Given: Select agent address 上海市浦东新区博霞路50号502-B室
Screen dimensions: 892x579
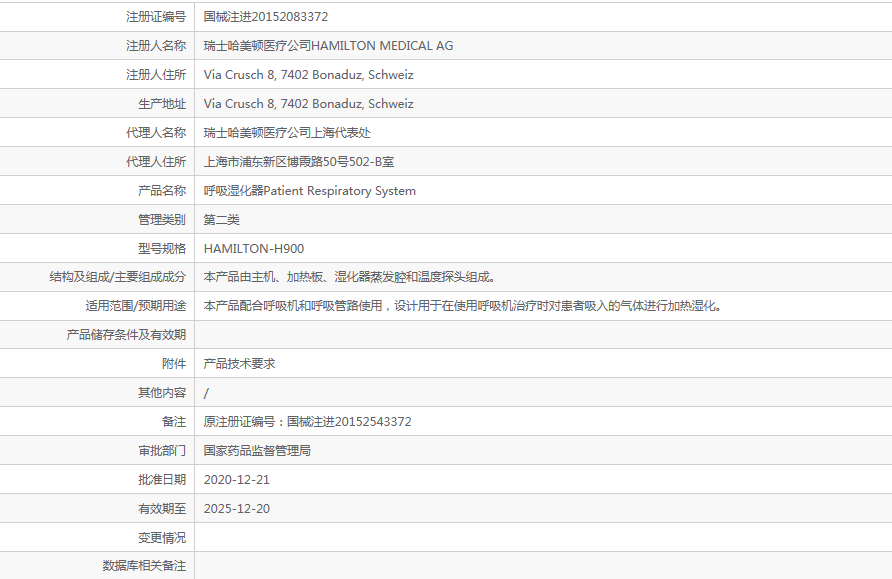Looking at the screenshot, I should [299, 162].
